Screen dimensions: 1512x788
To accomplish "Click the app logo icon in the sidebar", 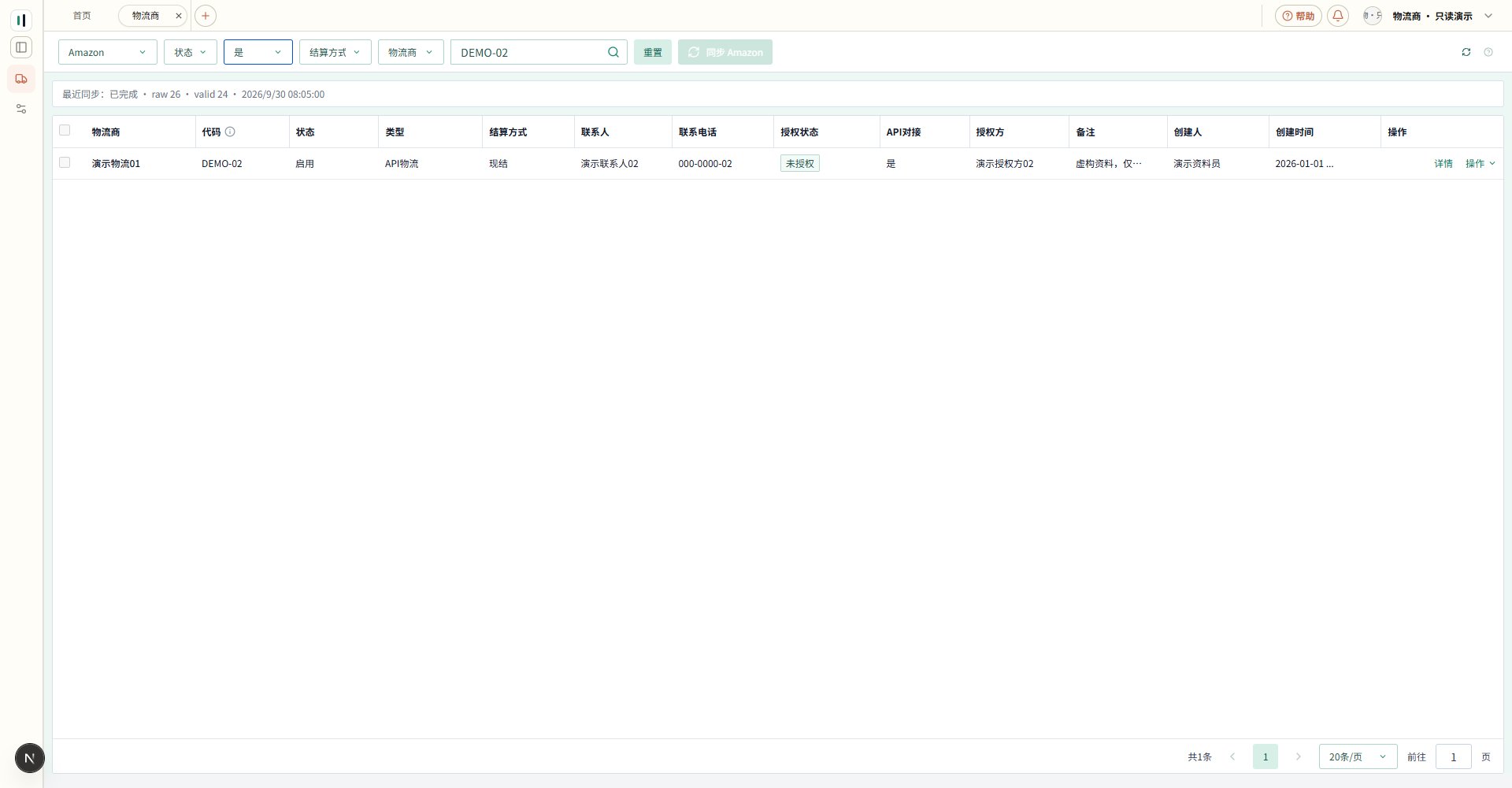I will click(x=21, y=20).
